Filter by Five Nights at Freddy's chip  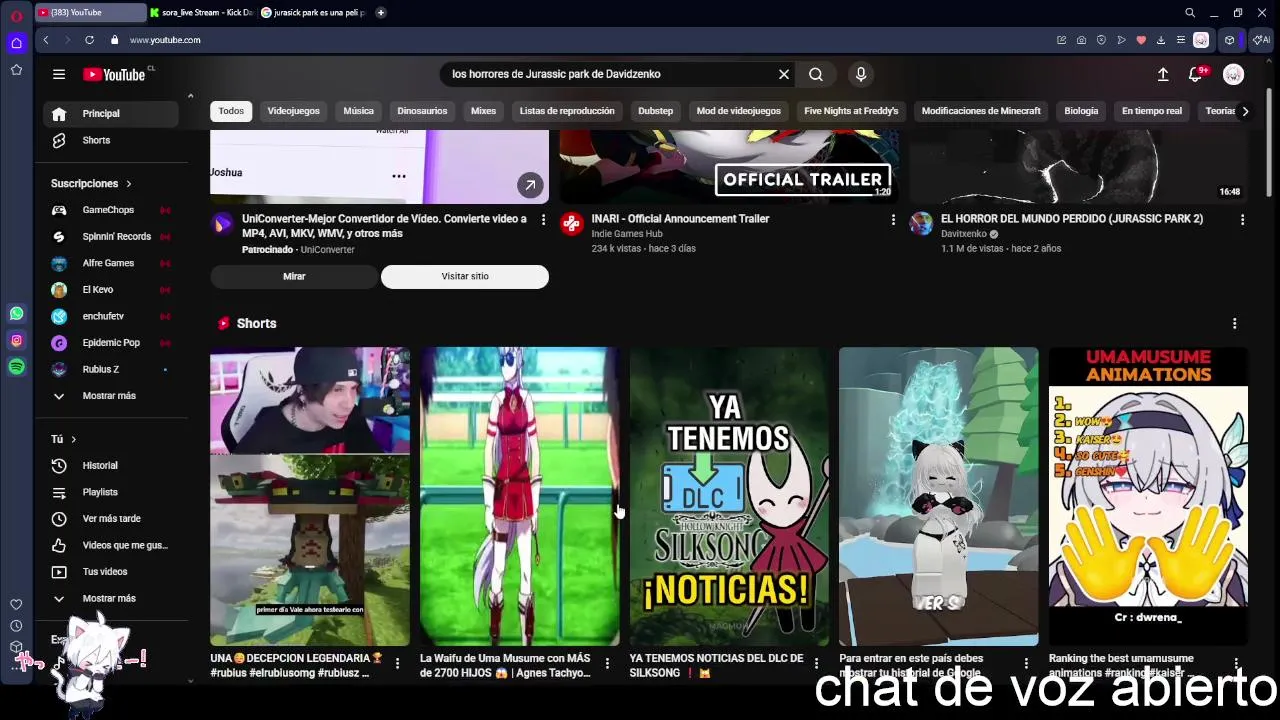851,111
